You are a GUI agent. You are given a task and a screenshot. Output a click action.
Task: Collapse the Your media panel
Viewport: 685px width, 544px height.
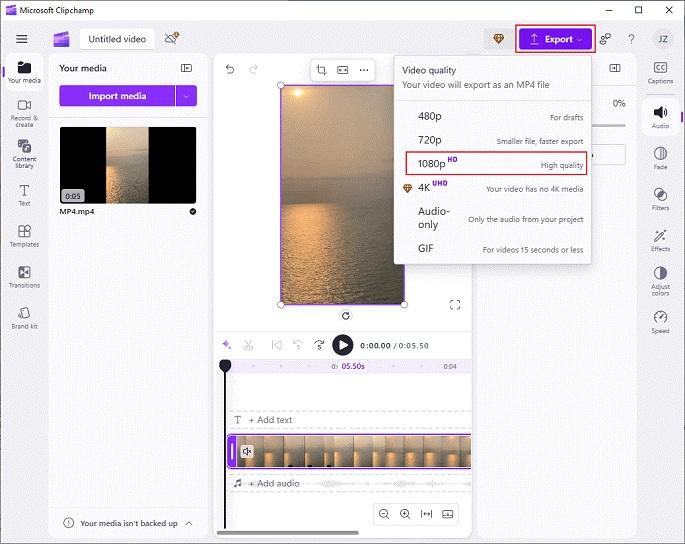point(186,68)
